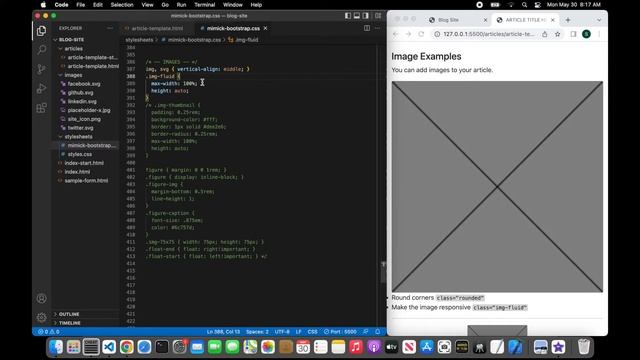Reload the page in Chrome
The height and width of the screenshot is (360, 640).
pyautogui.click(x=421, y=34)
